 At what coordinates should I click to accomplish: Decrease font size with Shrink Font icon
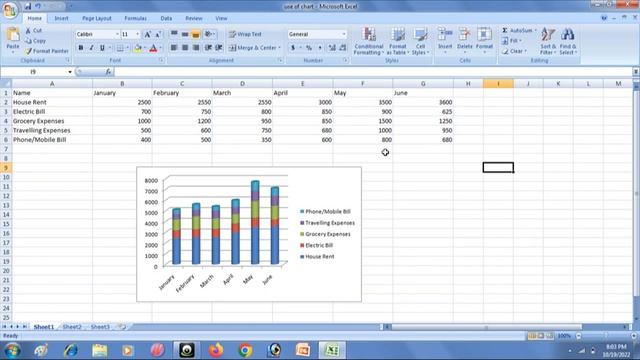[x=158, y=35]
